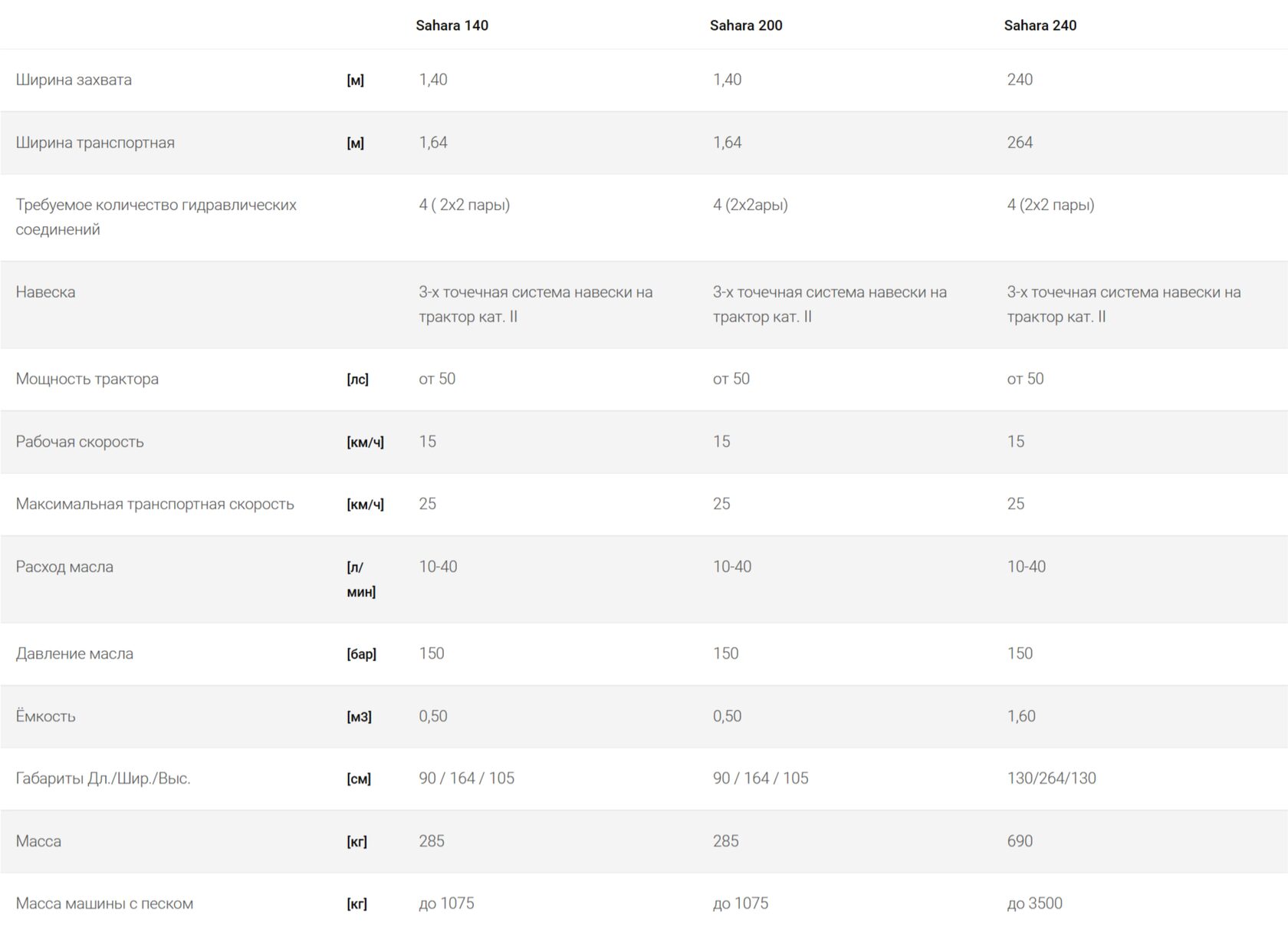This screenshot has width=1288, height=931.
Task: Click Sahara 240 dimensions 130/264/130
Action: click(1051, 778)
